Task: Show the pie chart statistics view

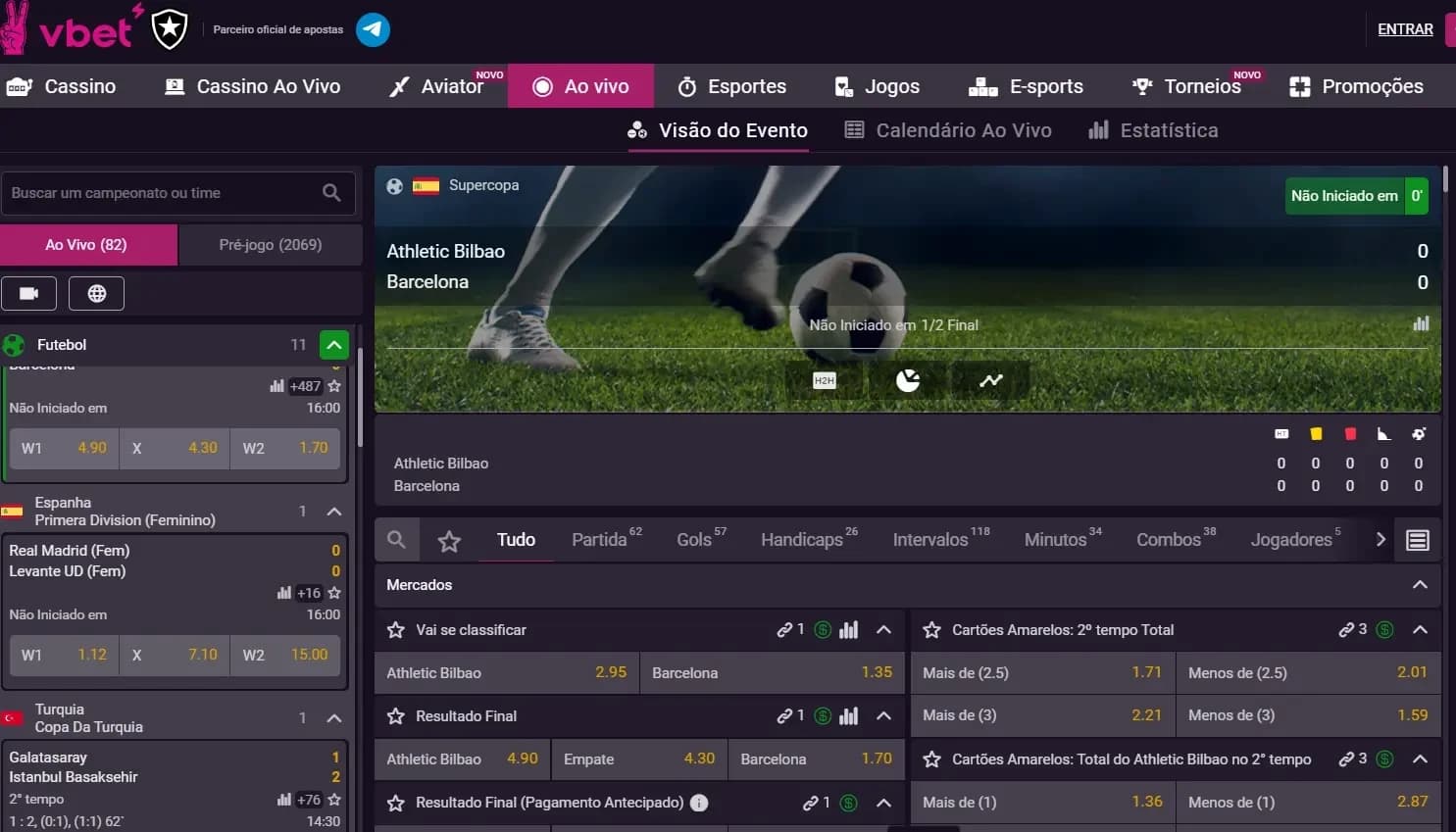Action: 908,380
